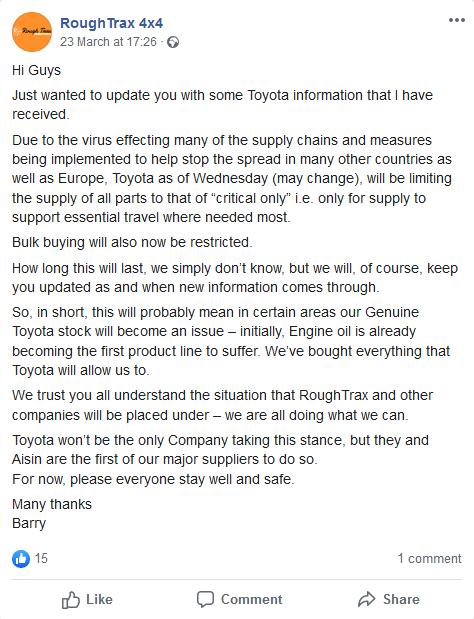
Task: Open the 23 March at 17:26 timestamp
Action: (x=108, y=42)
